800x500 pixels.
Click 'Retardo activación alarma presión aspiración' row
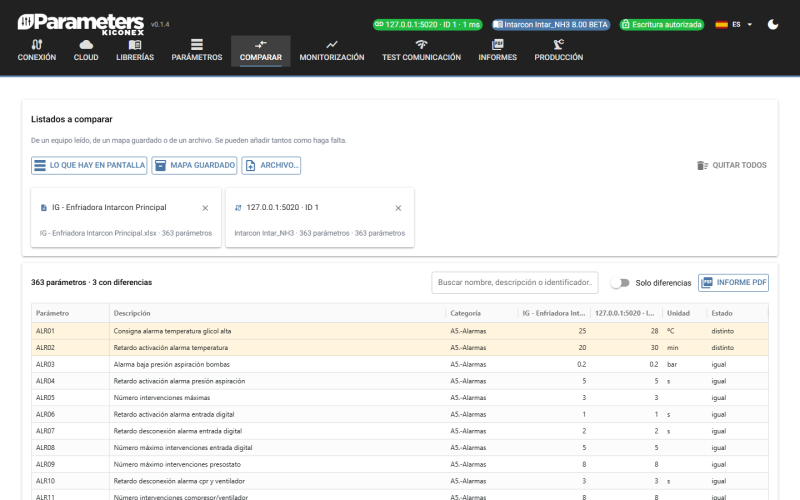400,381
